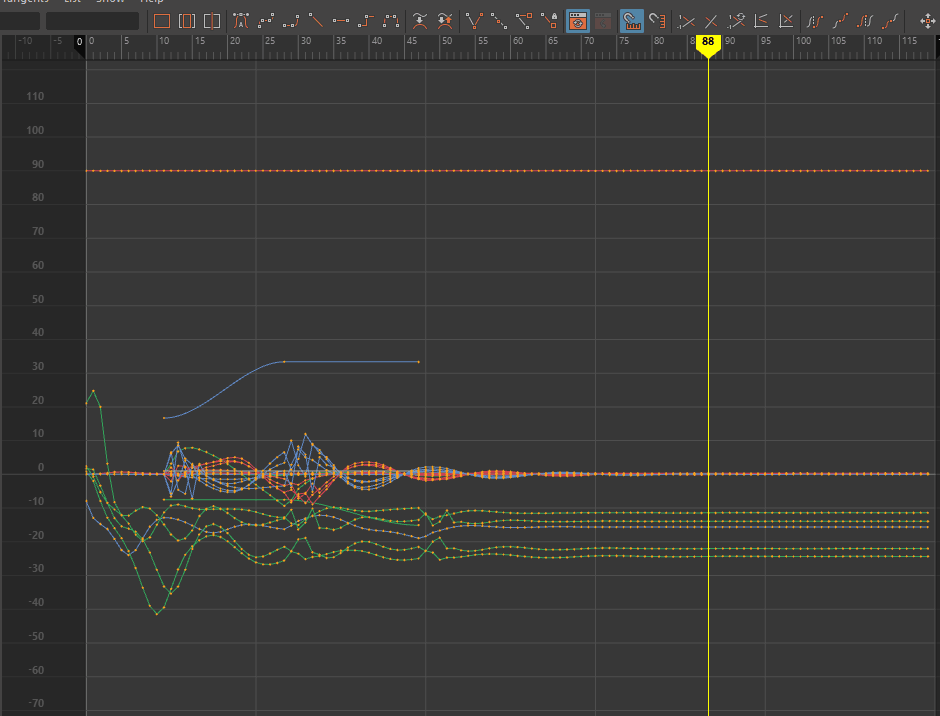
Task: Renormalize the displayed curves
Action: [x=736, y=22]
